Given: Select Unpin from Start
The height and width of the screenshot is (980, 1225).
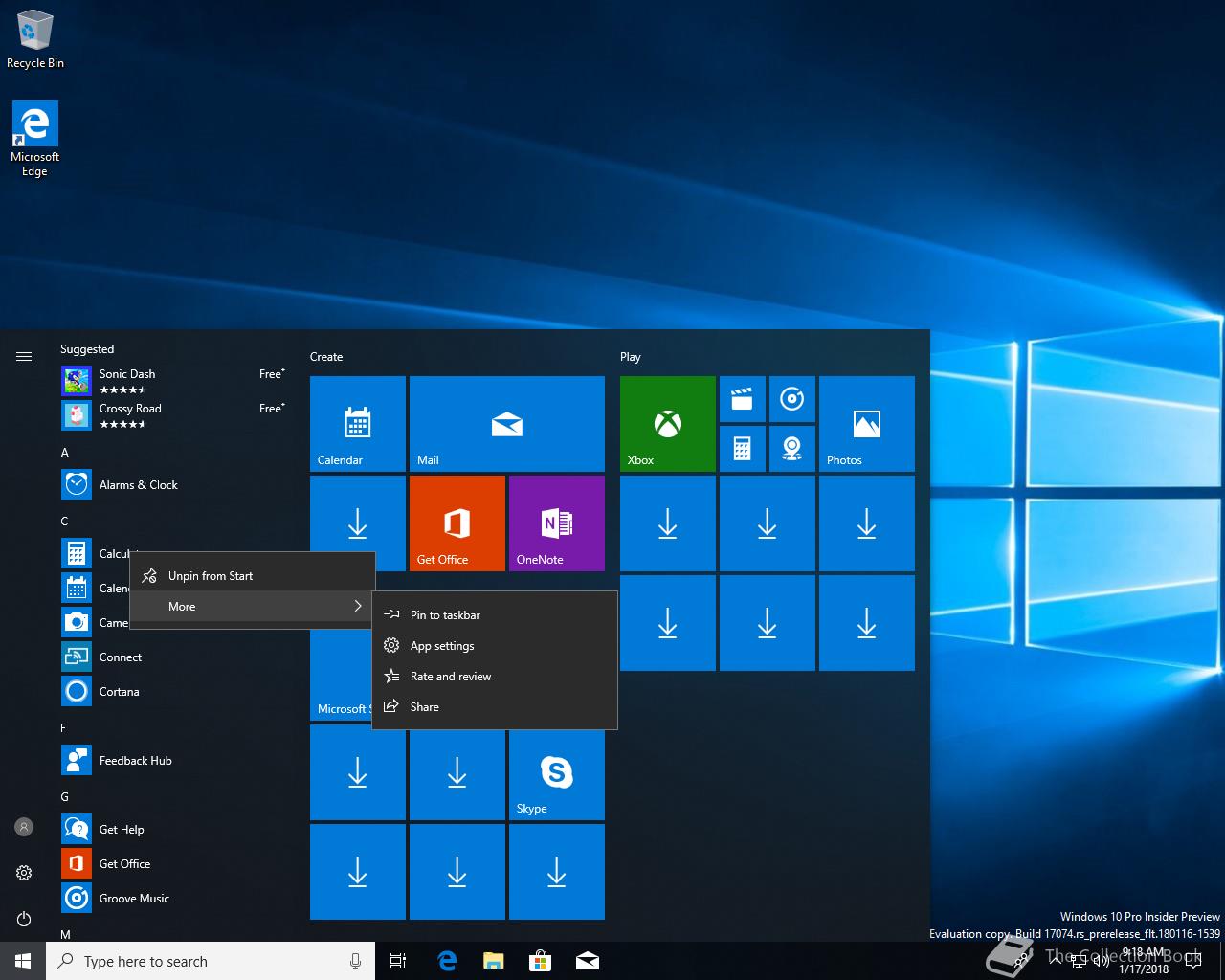Looking at the screenshot, I should 253,576.
